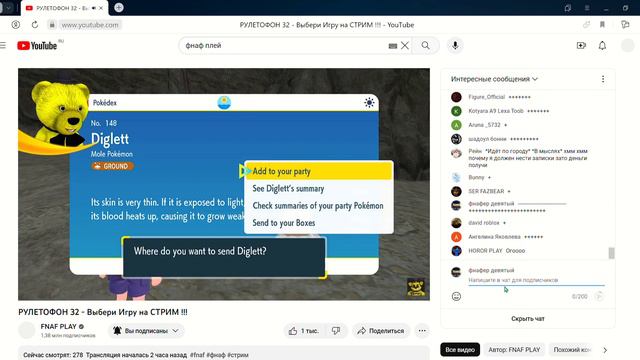Select the Все видео chip
This screenshot has width=640, height=360.
pyautogui.click(x=460, y=350)
